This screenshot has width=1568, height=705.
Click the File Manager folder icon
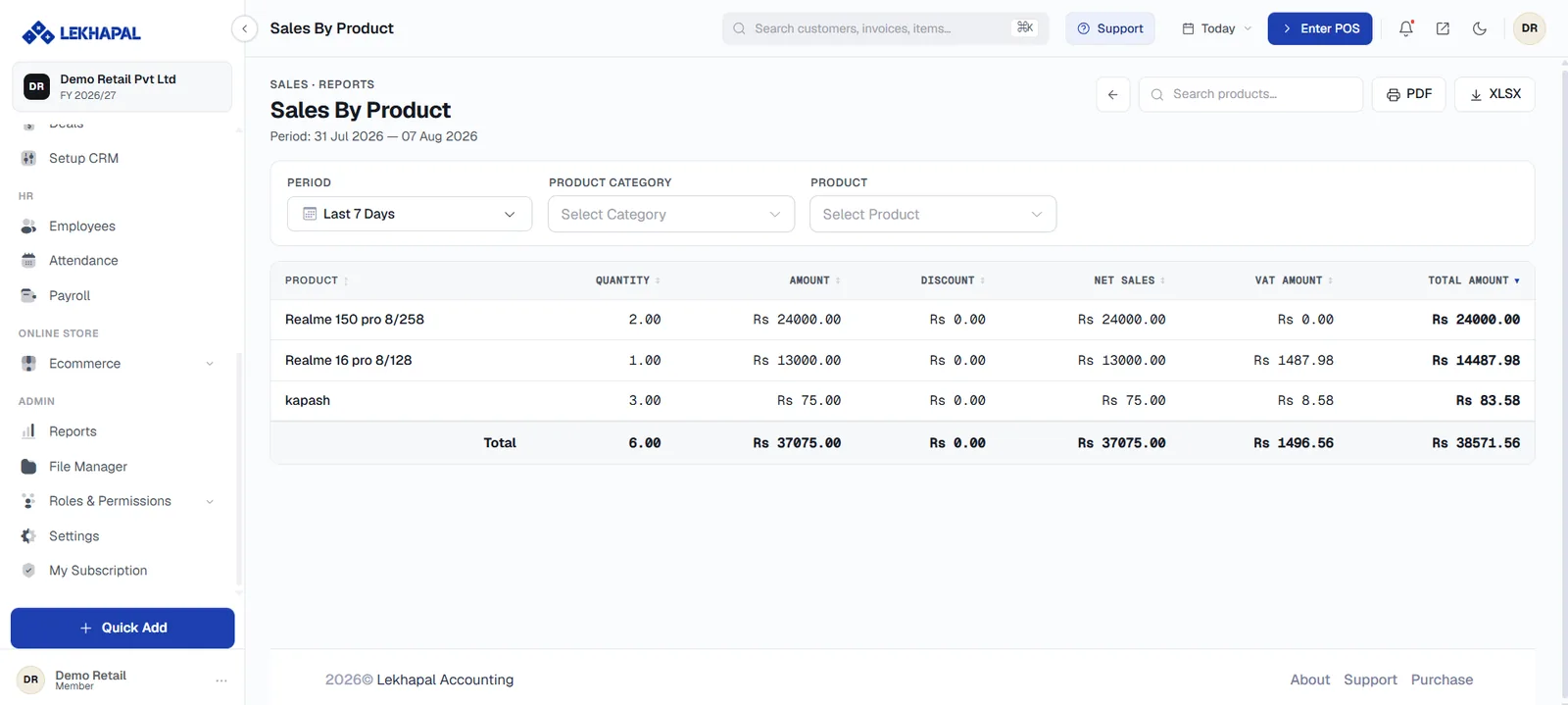[x=28, y=467]
